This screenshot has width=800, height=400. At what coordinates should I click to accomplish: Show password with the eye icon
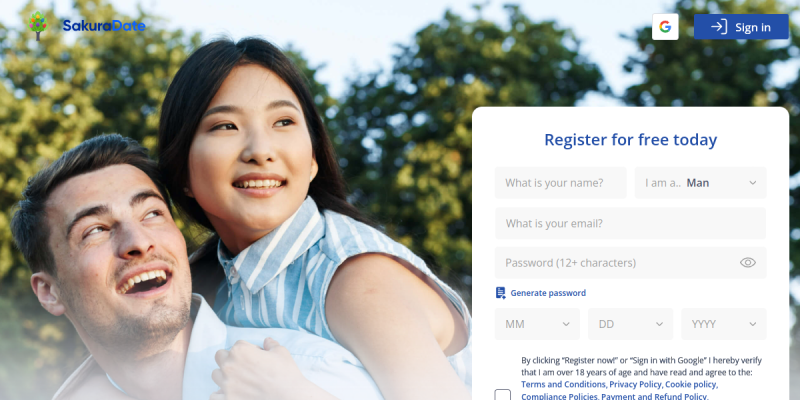747,263
